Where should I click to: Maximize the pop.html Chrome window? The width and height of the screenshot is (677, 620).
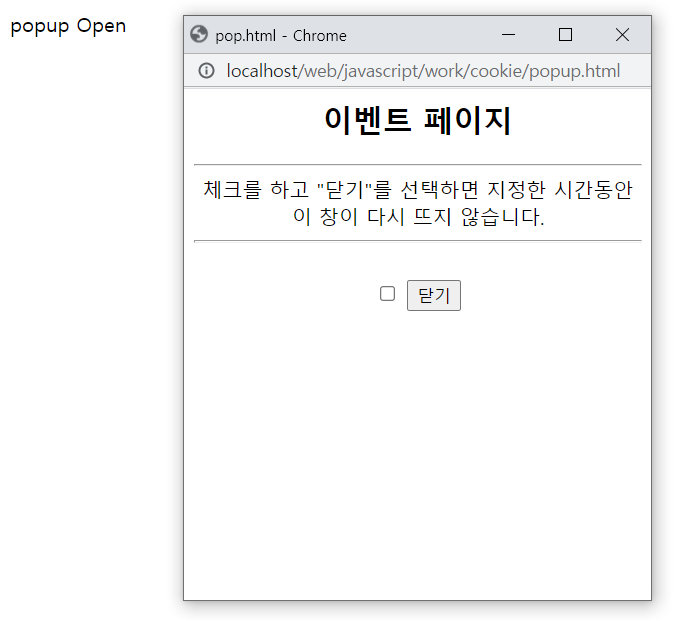(565, 35)
